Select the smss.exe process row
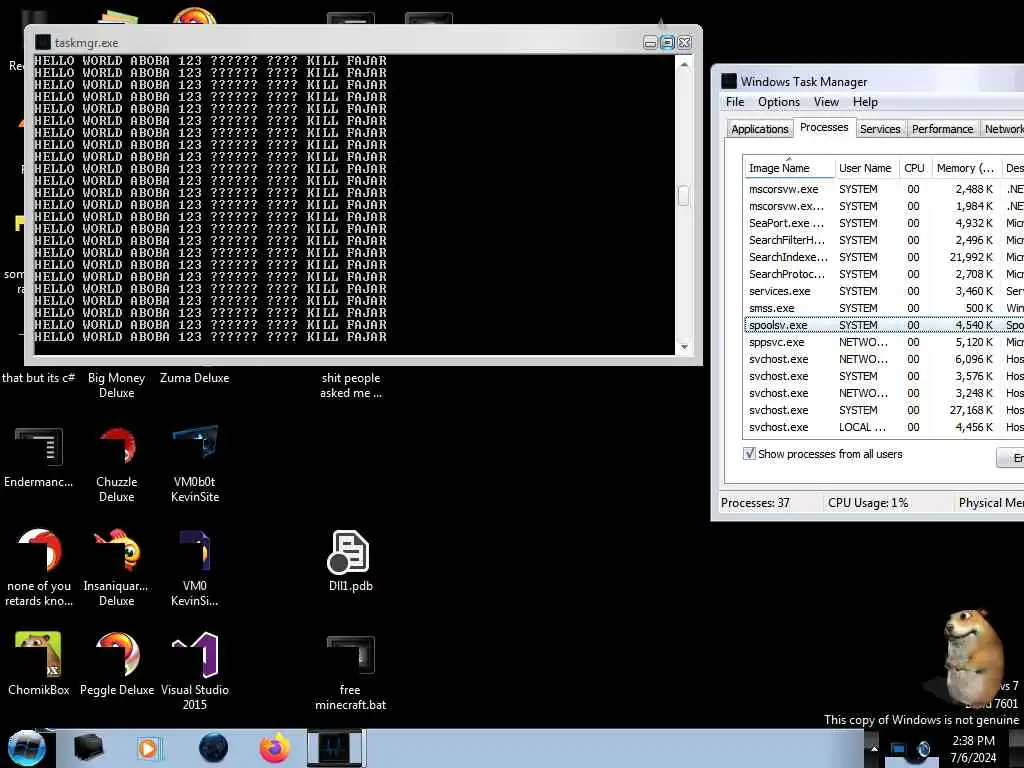 (884, 308)
